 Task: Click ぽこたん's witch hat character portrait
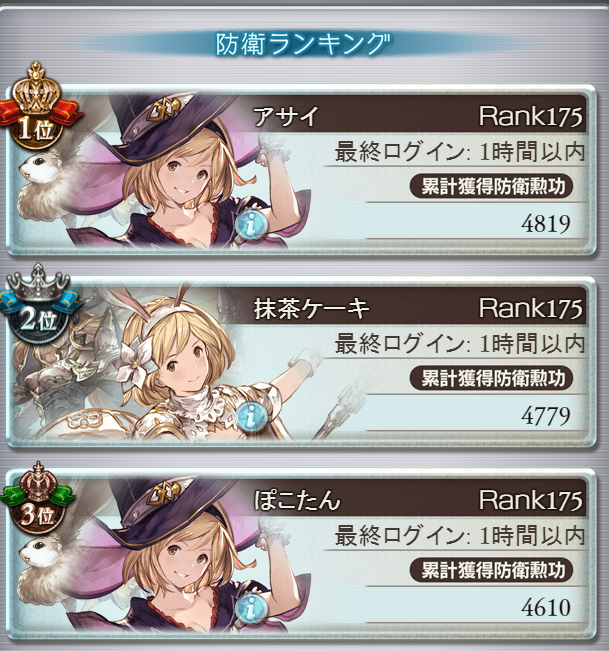[x=166, y=554]
